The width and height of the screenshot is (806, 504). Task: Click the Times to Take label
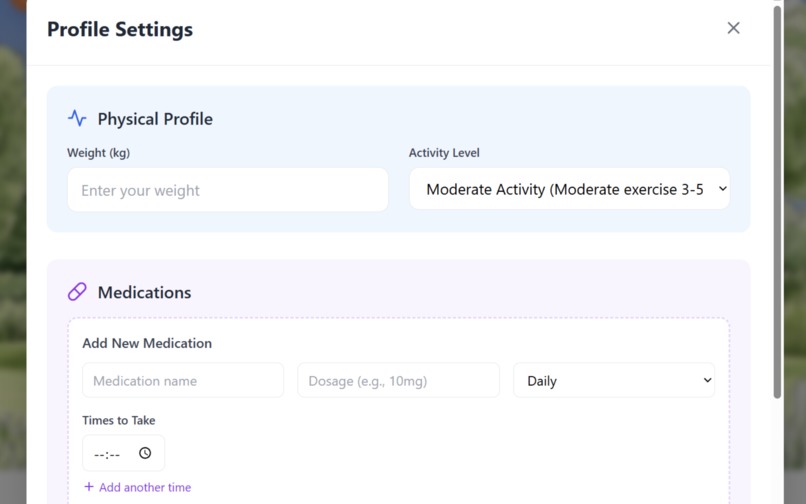pos(119,420)
